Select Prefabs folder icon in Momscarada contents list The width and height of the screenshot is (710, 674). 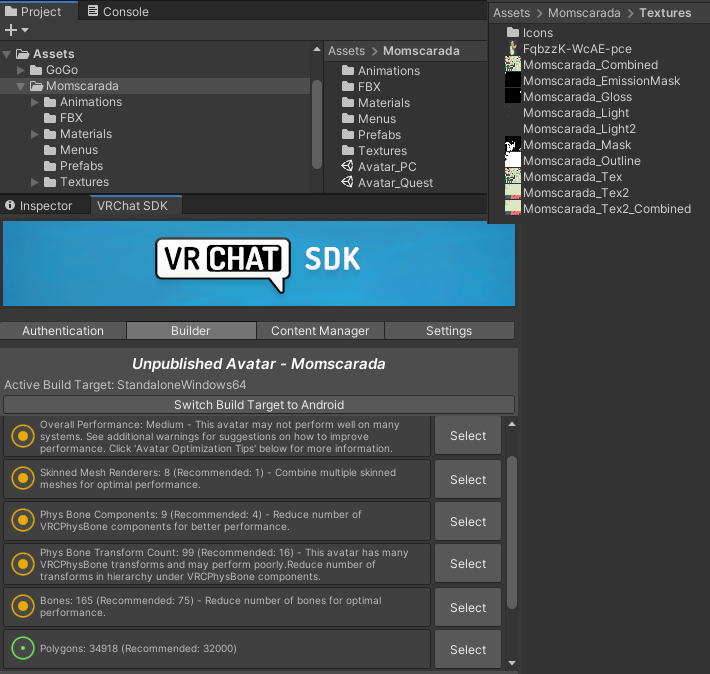coord(348,134)
